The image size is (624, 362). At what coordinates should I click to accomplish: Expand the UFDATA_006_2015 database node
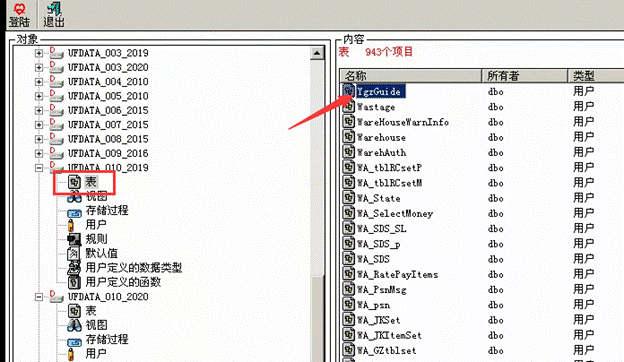(39, 110)
